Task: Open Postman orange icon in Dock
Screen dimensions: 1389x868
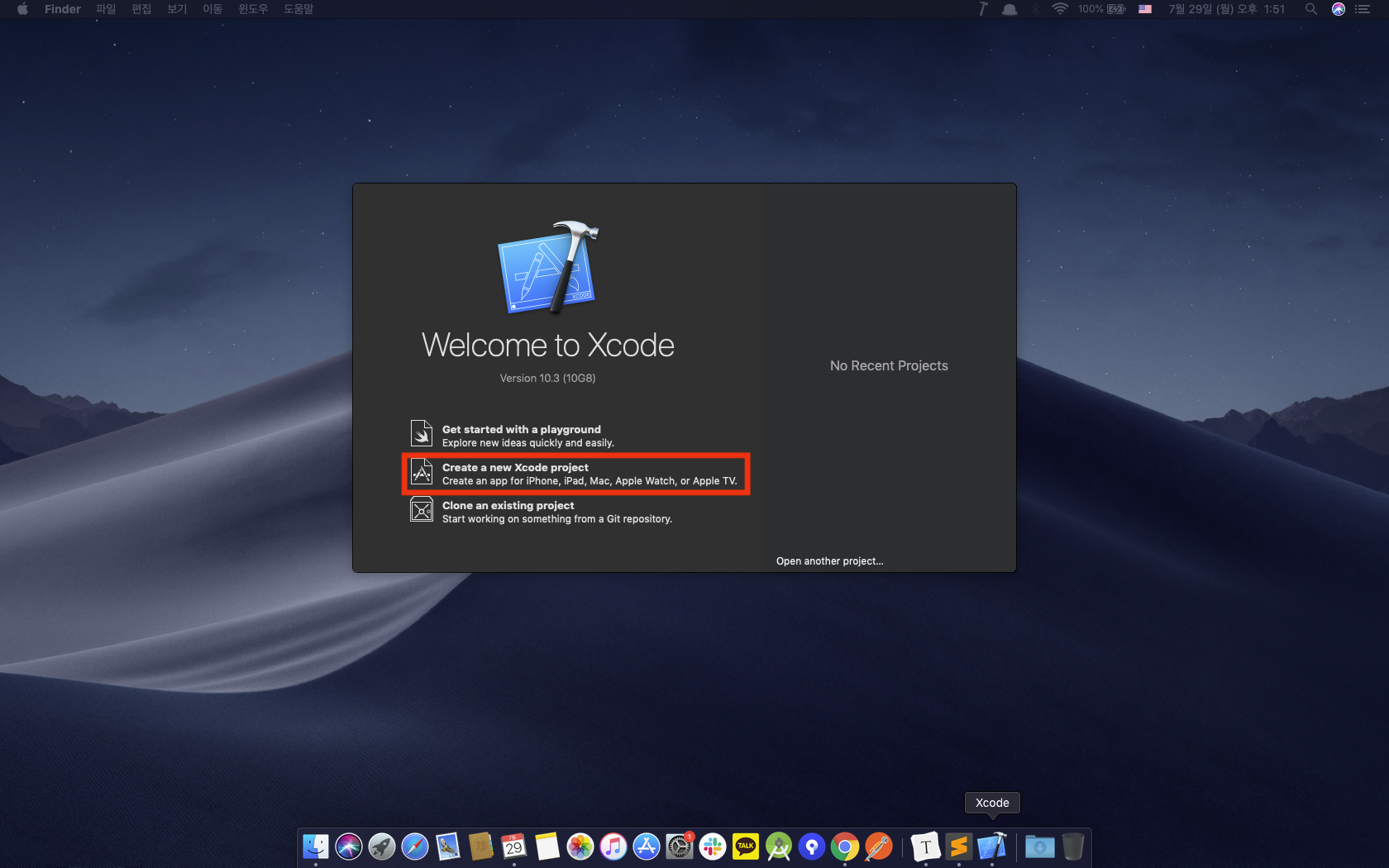Action: (878, 847)
